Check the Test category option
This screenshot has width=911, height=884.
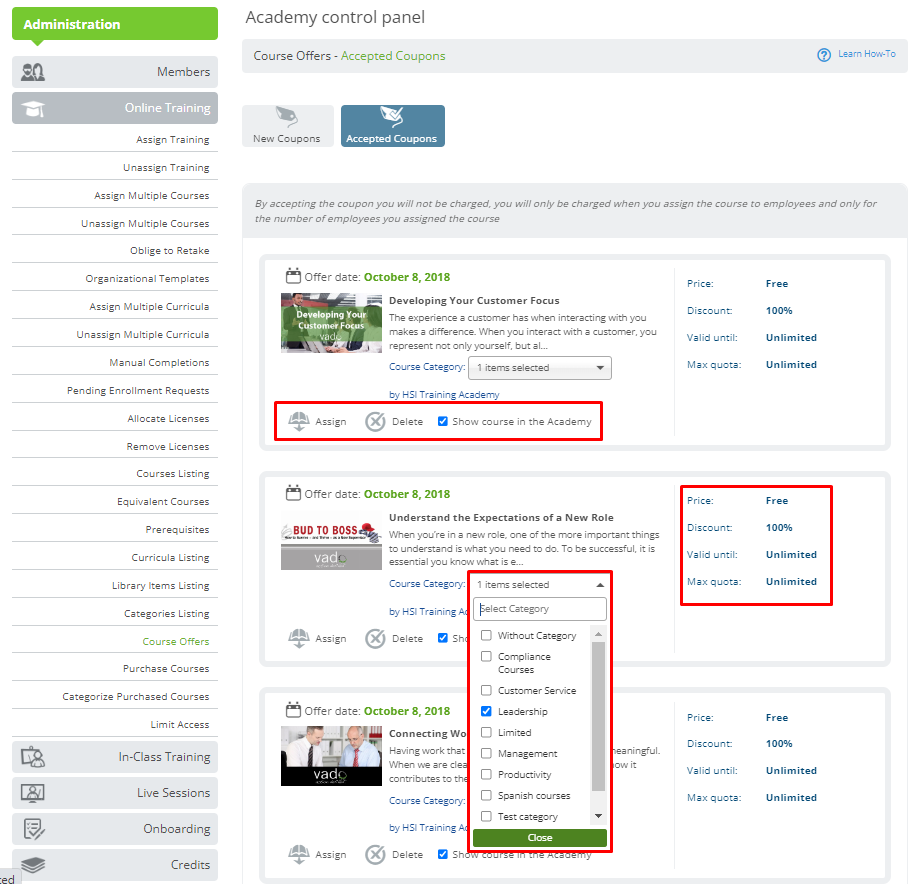click(486, 816)
